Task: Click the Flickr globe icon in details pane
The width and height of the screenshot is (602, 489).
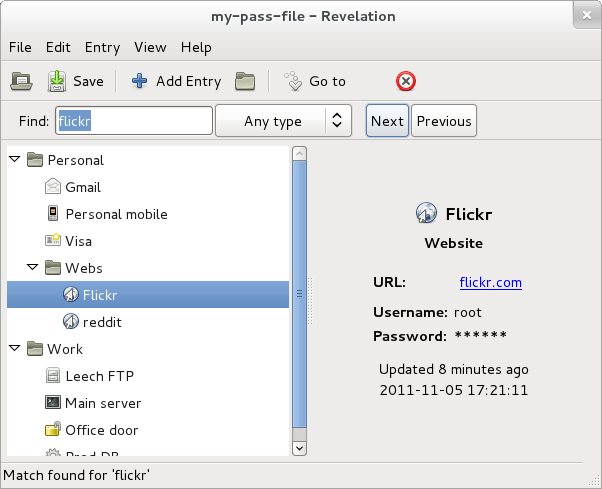Action: coord(426,213)
